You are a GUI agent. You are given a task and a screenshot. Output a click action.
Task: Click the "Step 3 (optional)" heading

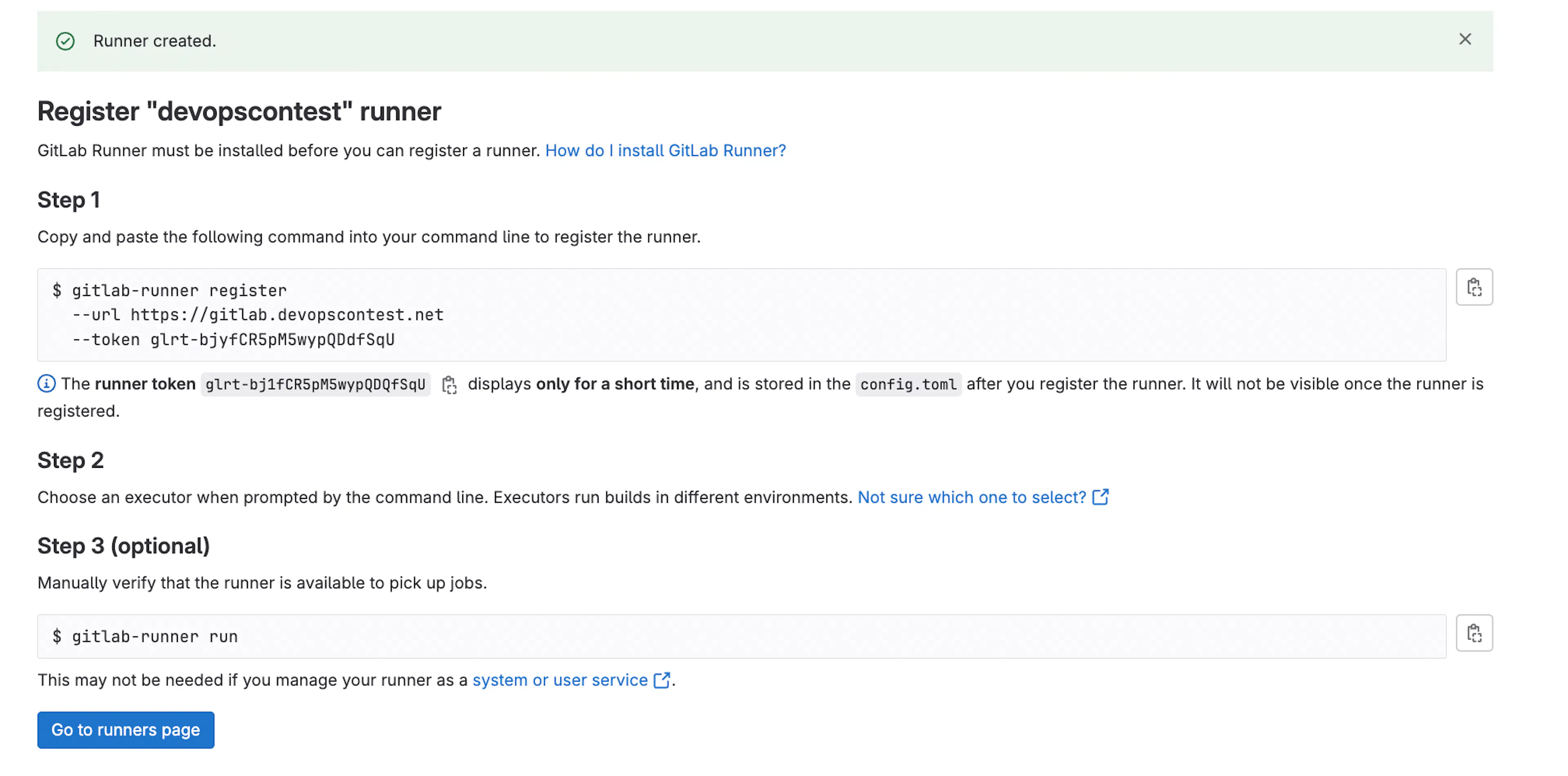(x=124, y=546)
